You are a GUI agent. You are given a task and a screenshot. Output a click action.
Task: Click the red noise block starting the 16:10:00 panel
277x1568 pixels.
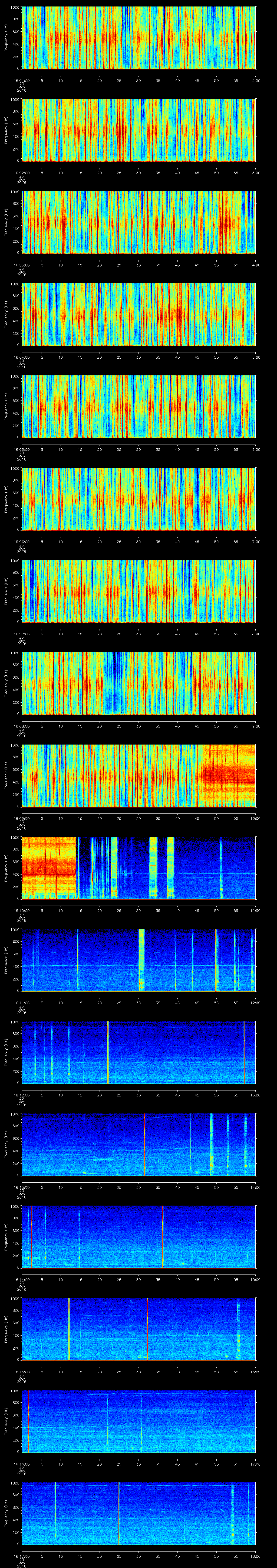(49, 868)
